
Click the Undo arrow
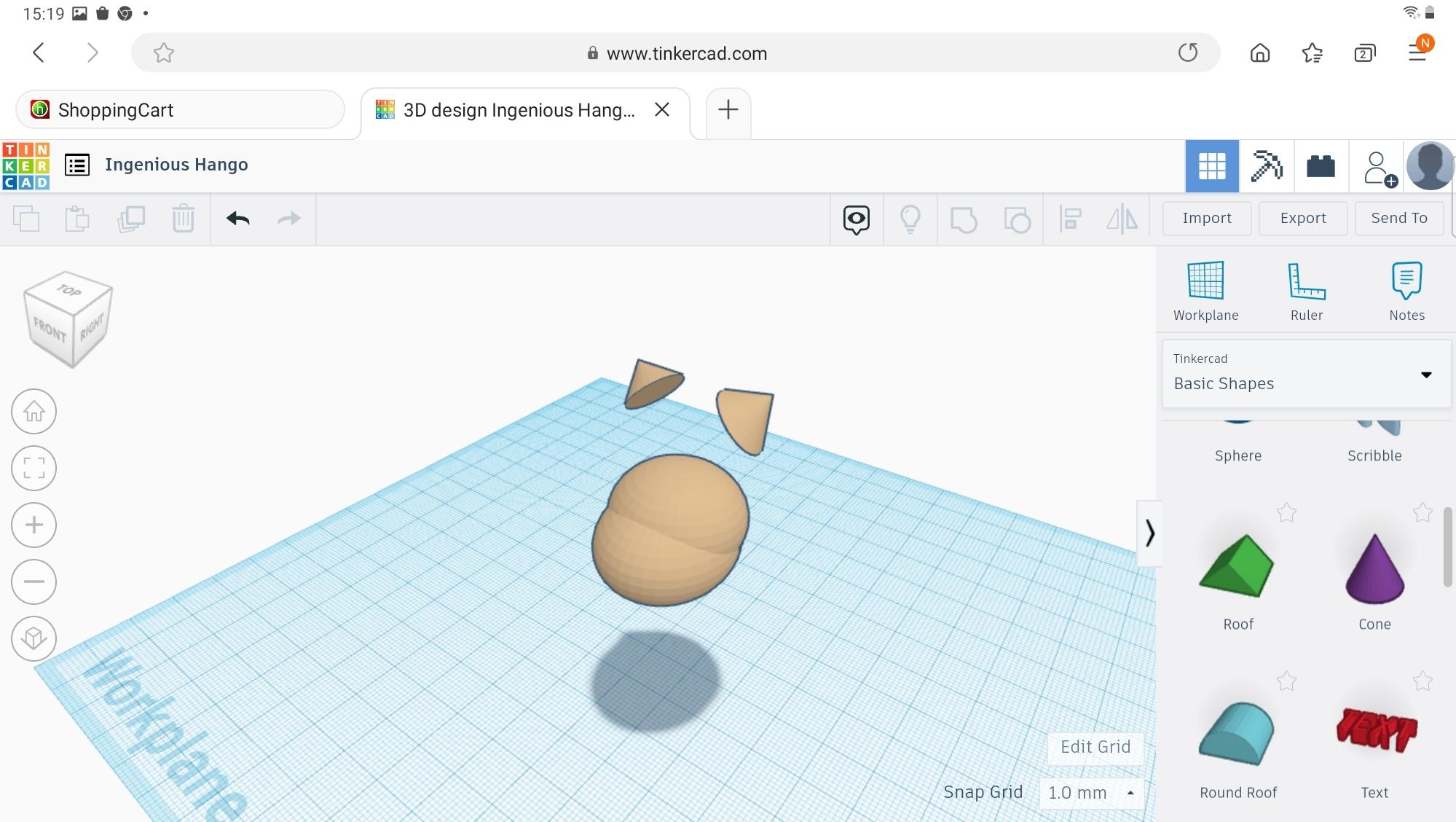point(237,219)
